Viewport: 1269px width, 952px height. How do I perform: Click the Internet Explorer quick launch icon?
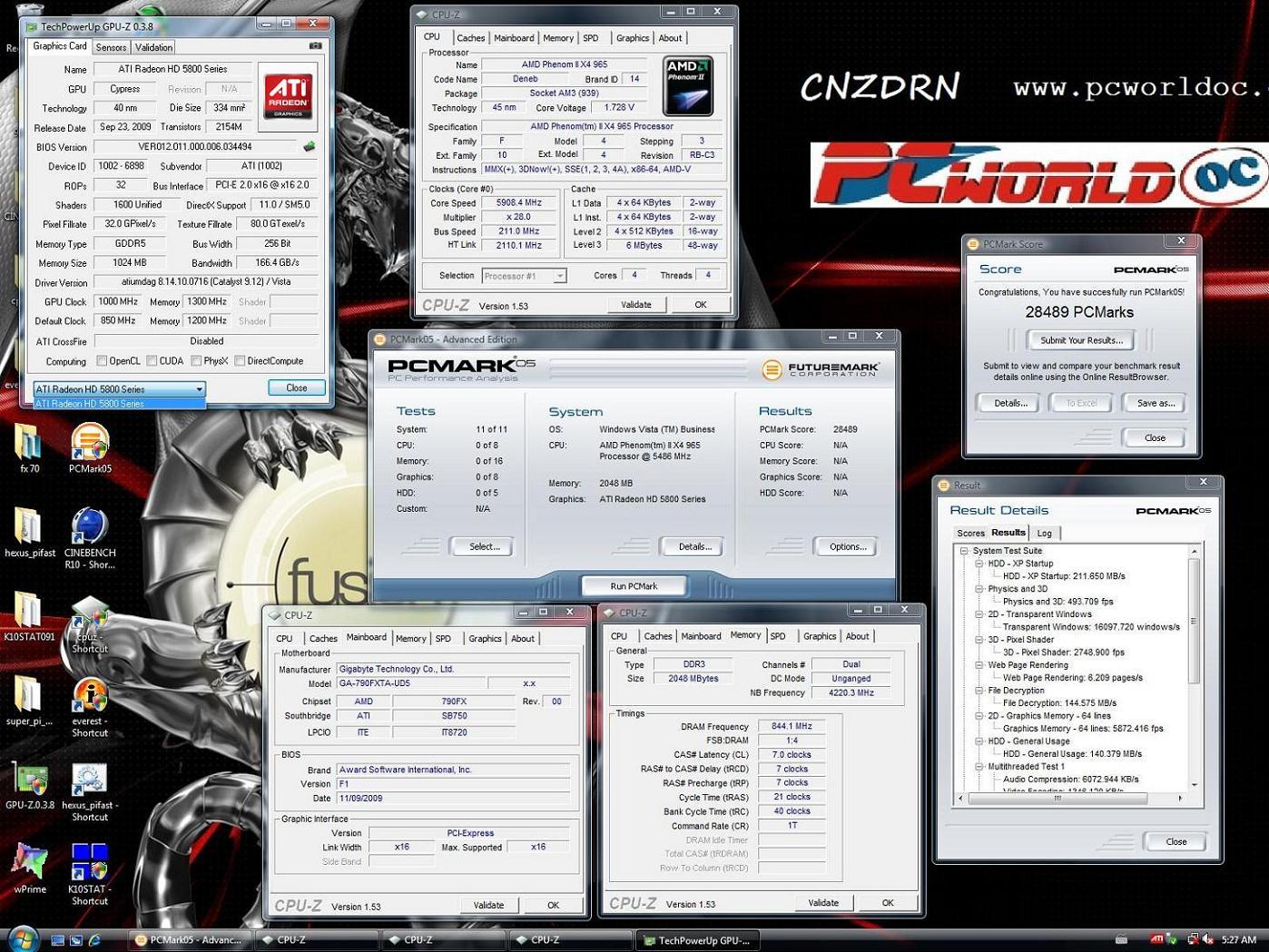pos(94,940)
